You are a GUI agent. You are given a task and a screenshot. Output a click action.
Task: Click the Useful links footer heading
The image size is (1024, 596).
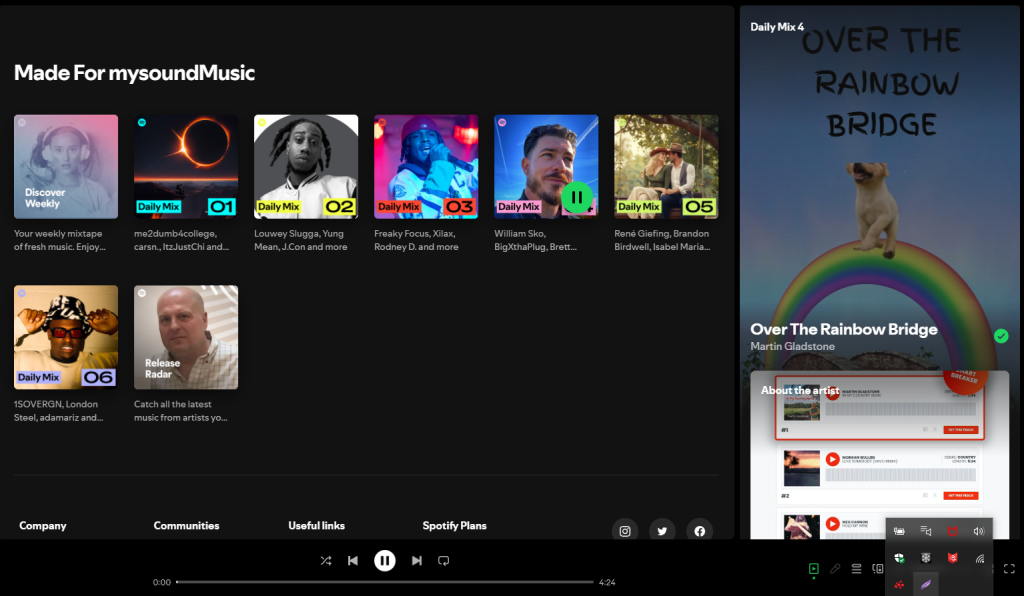click(316, 525)
